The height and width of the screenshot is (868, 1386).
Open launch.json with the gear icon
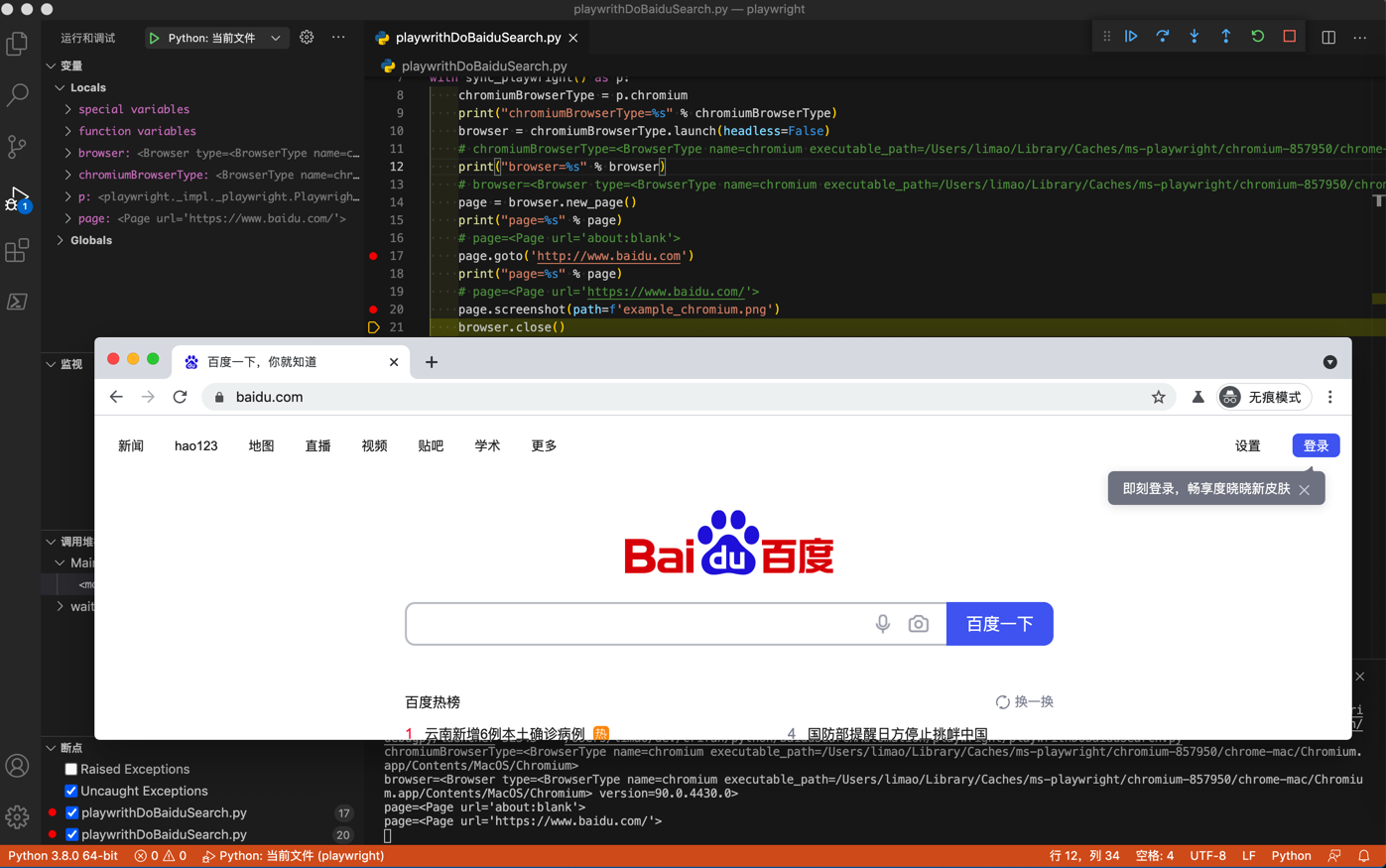[x=307, y=38]
